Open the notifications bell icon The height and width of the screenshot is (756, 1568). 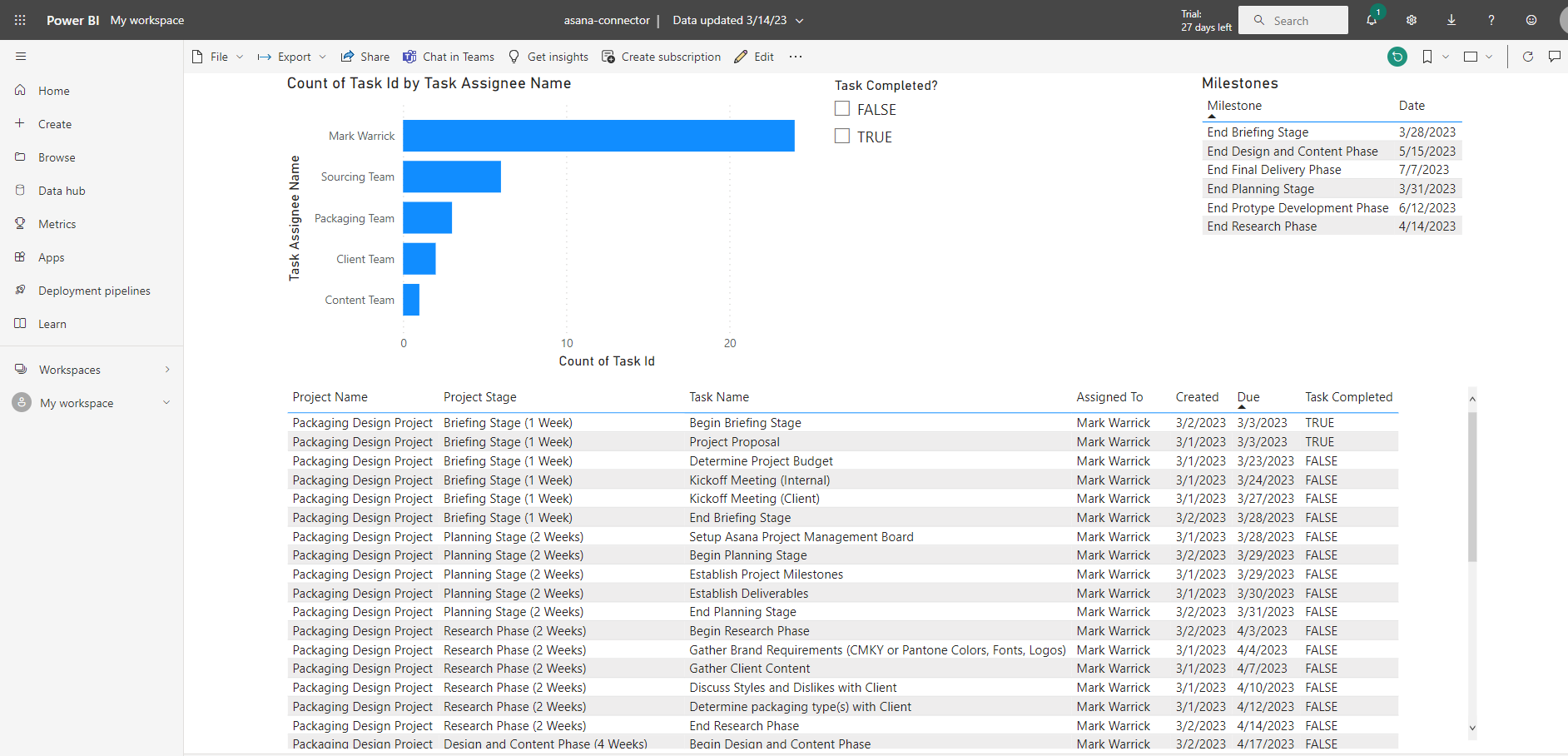[1371, 21]
